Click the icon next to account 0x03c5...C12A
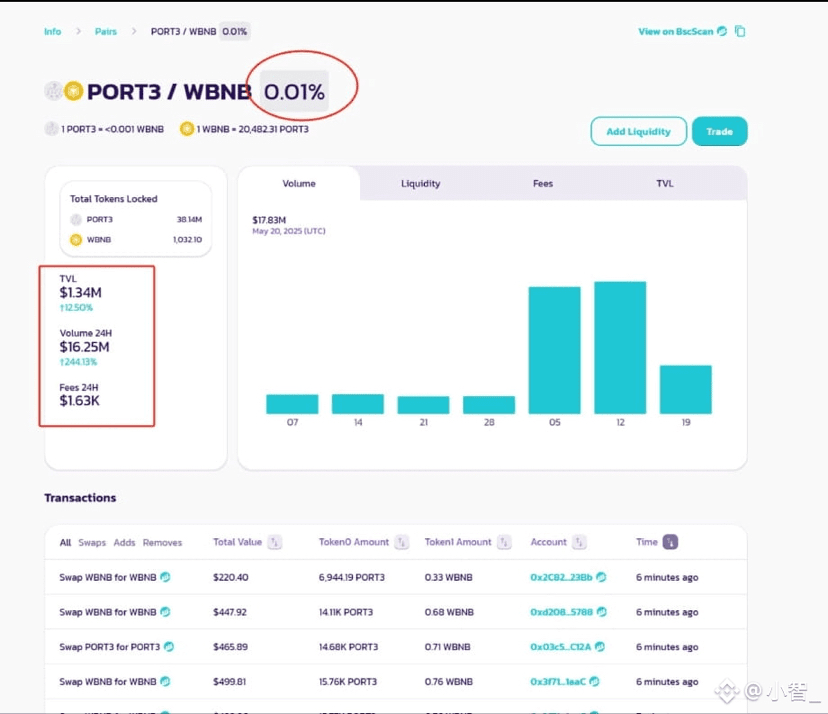The image size is (828, 714). pos(600,646)
